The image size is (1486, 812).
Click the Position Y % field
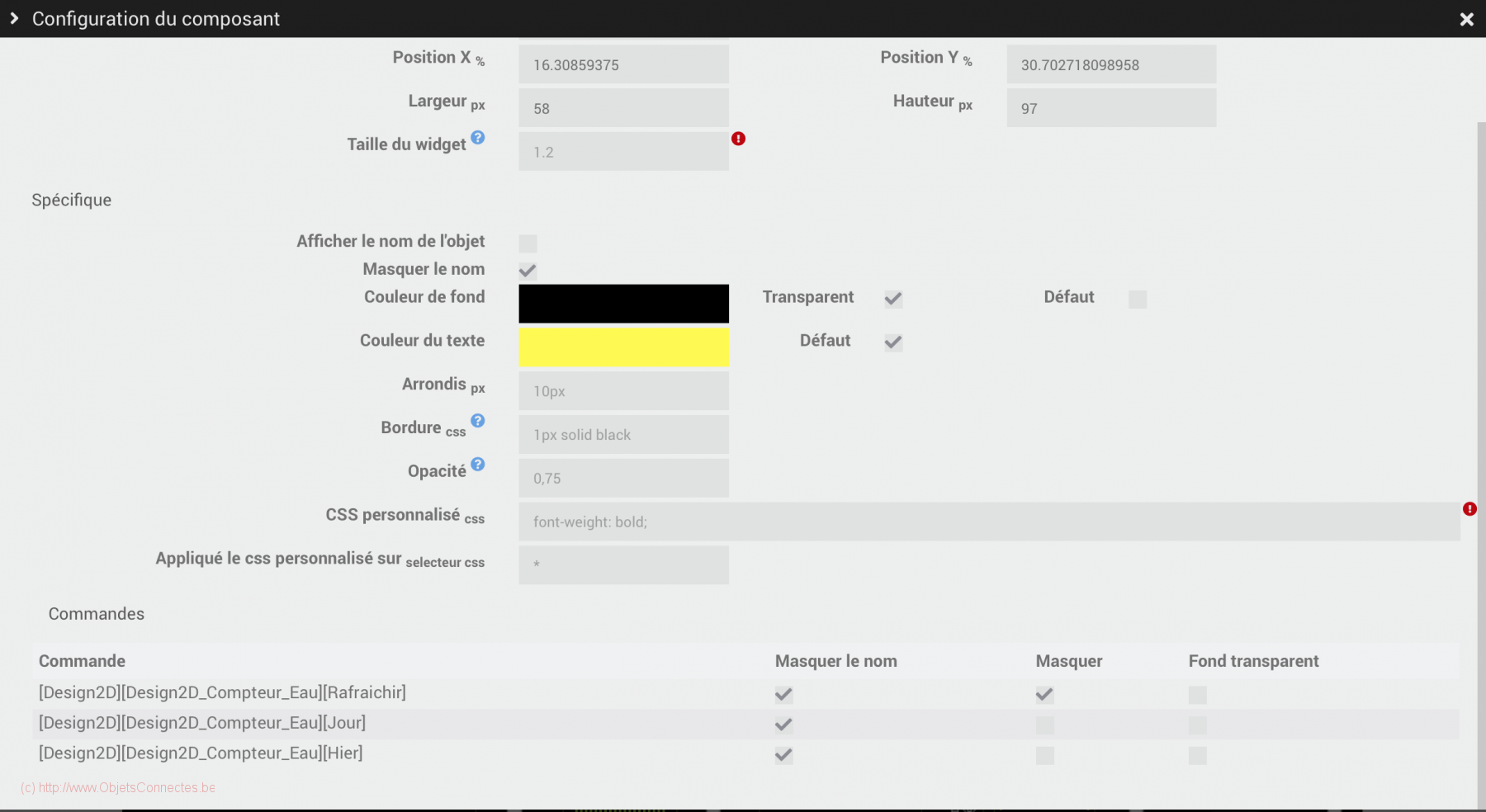click(1111, 64)
